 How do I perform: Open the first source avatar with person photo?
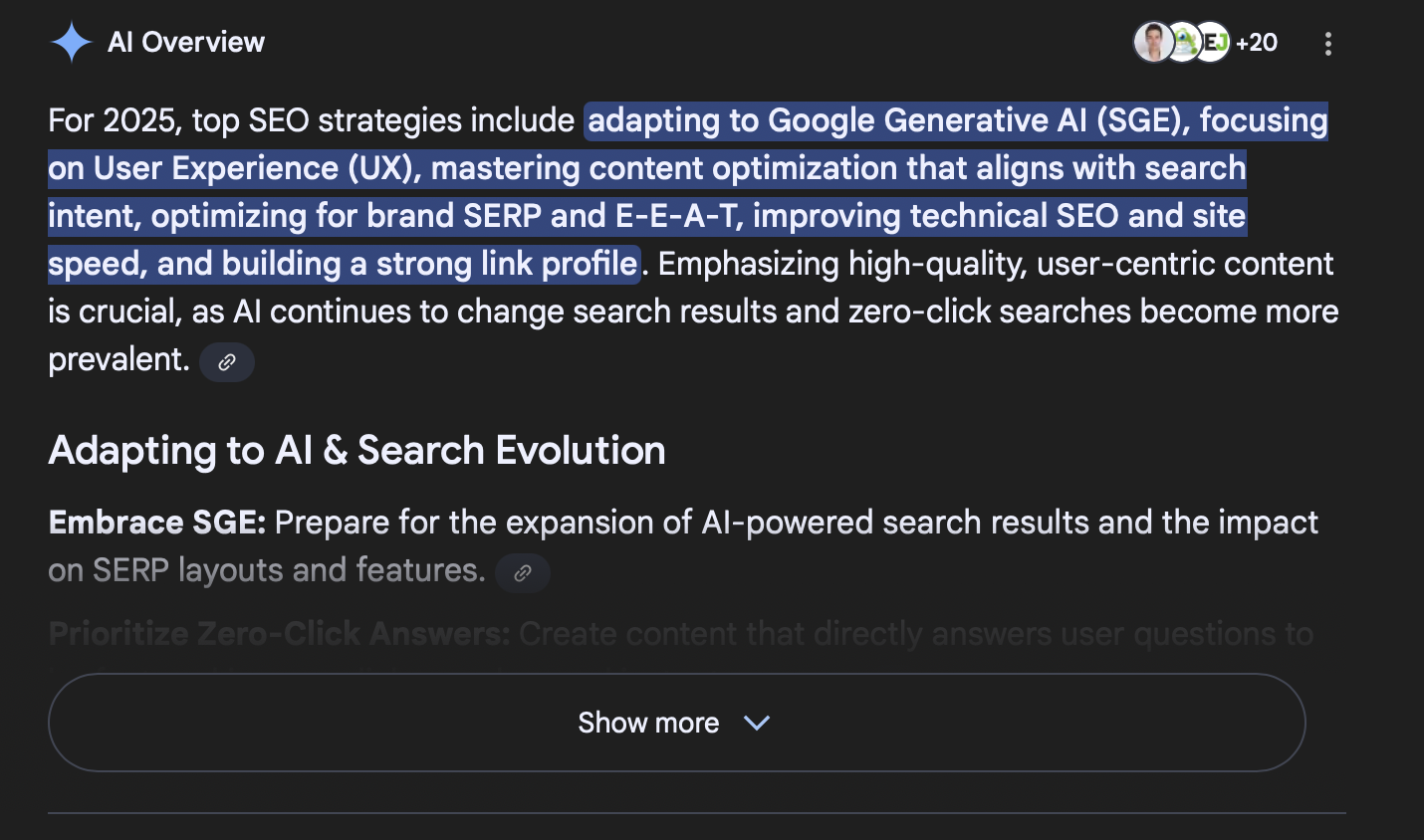tap(1152, 43)
